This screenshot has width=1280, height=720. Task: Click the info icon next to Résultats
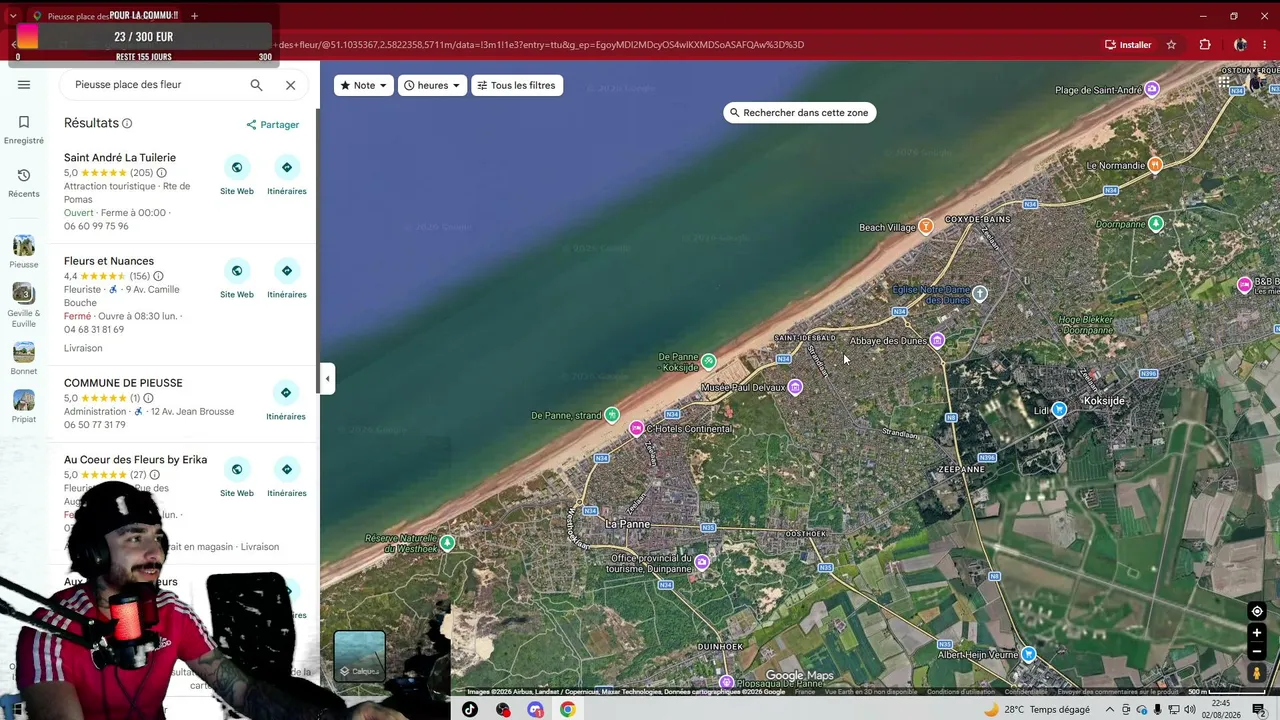click(x=127, y=123)
